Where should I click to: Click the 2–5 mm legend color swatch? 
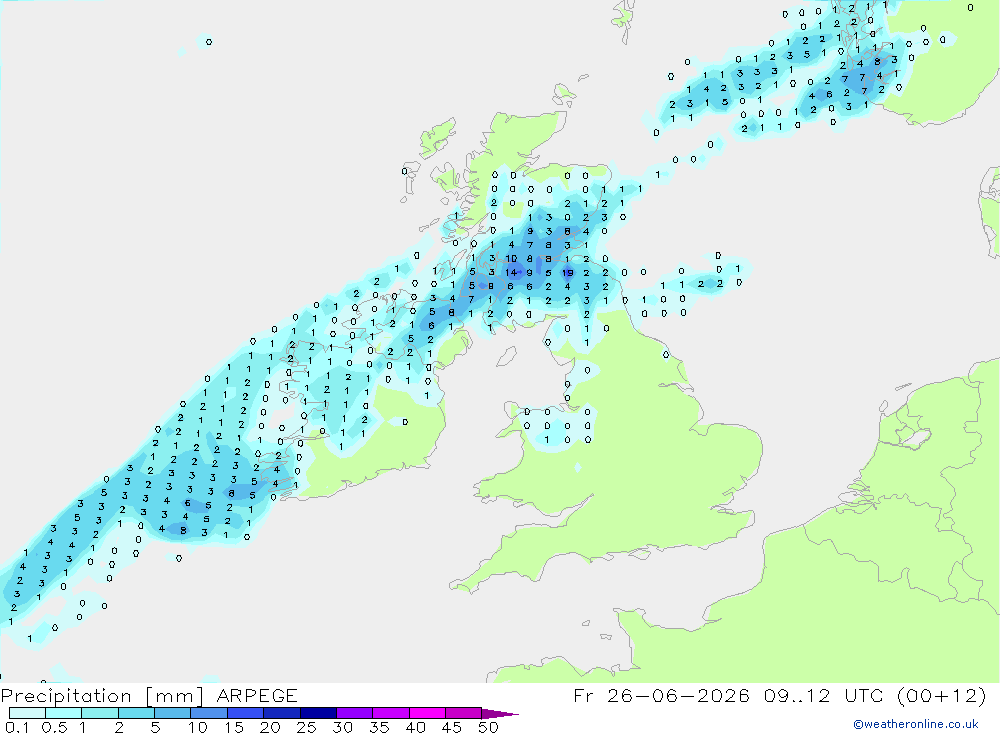(136, 713)
